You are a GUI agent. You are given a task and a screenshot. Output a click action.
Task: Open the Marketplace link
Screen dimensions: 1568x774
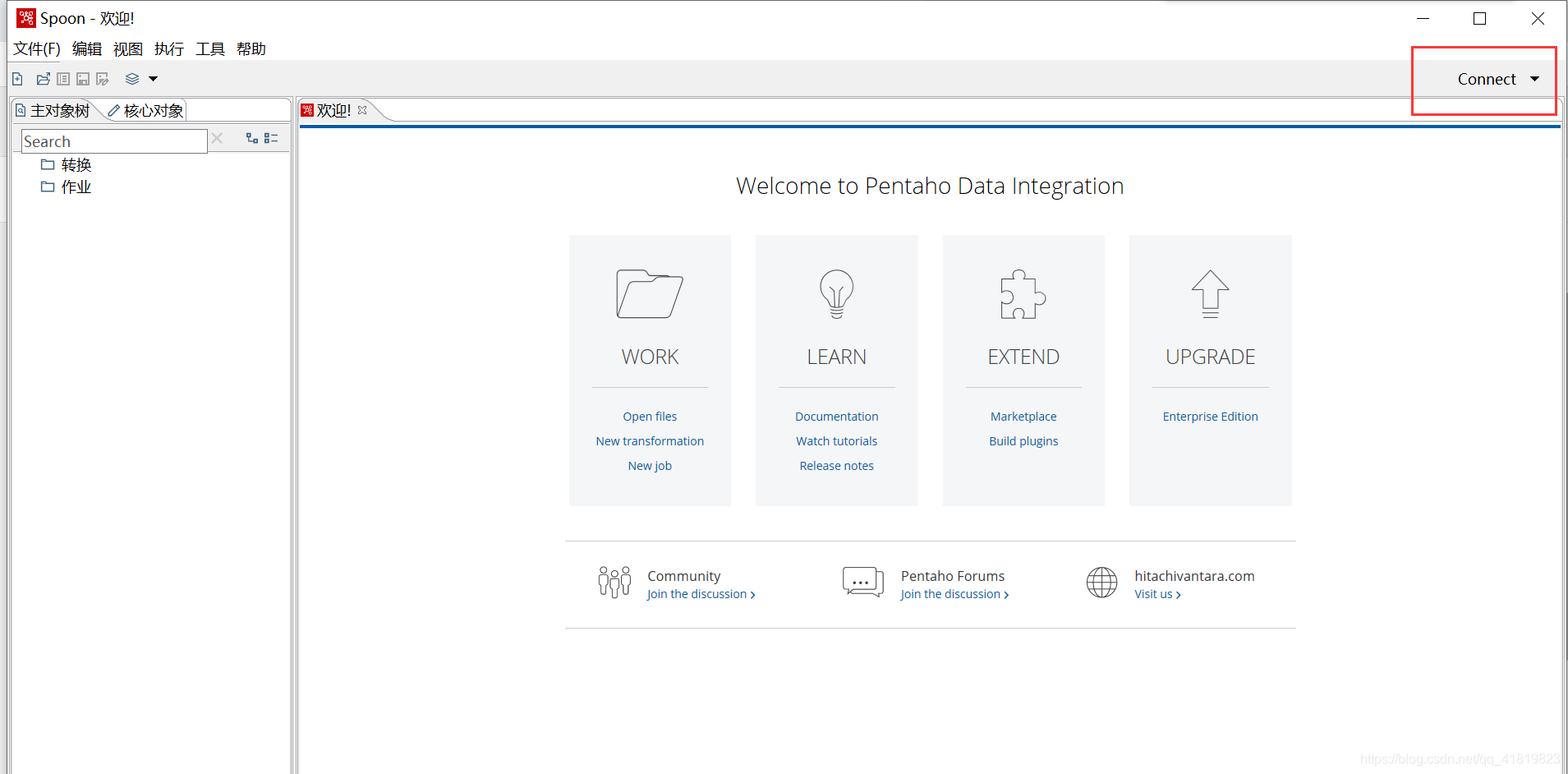click(1023, 417)
